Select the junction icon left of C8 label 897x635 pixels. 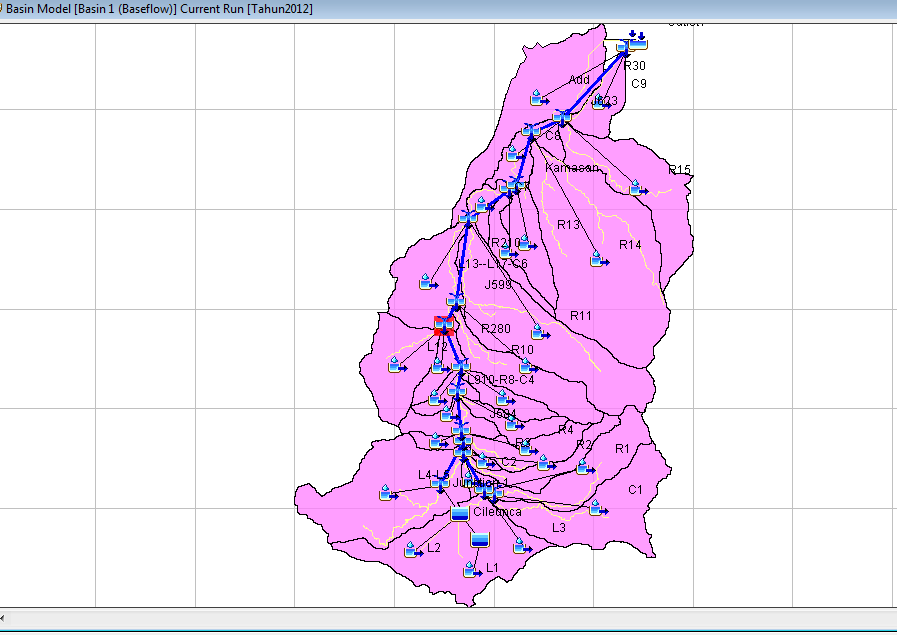(x=530, y=132)
